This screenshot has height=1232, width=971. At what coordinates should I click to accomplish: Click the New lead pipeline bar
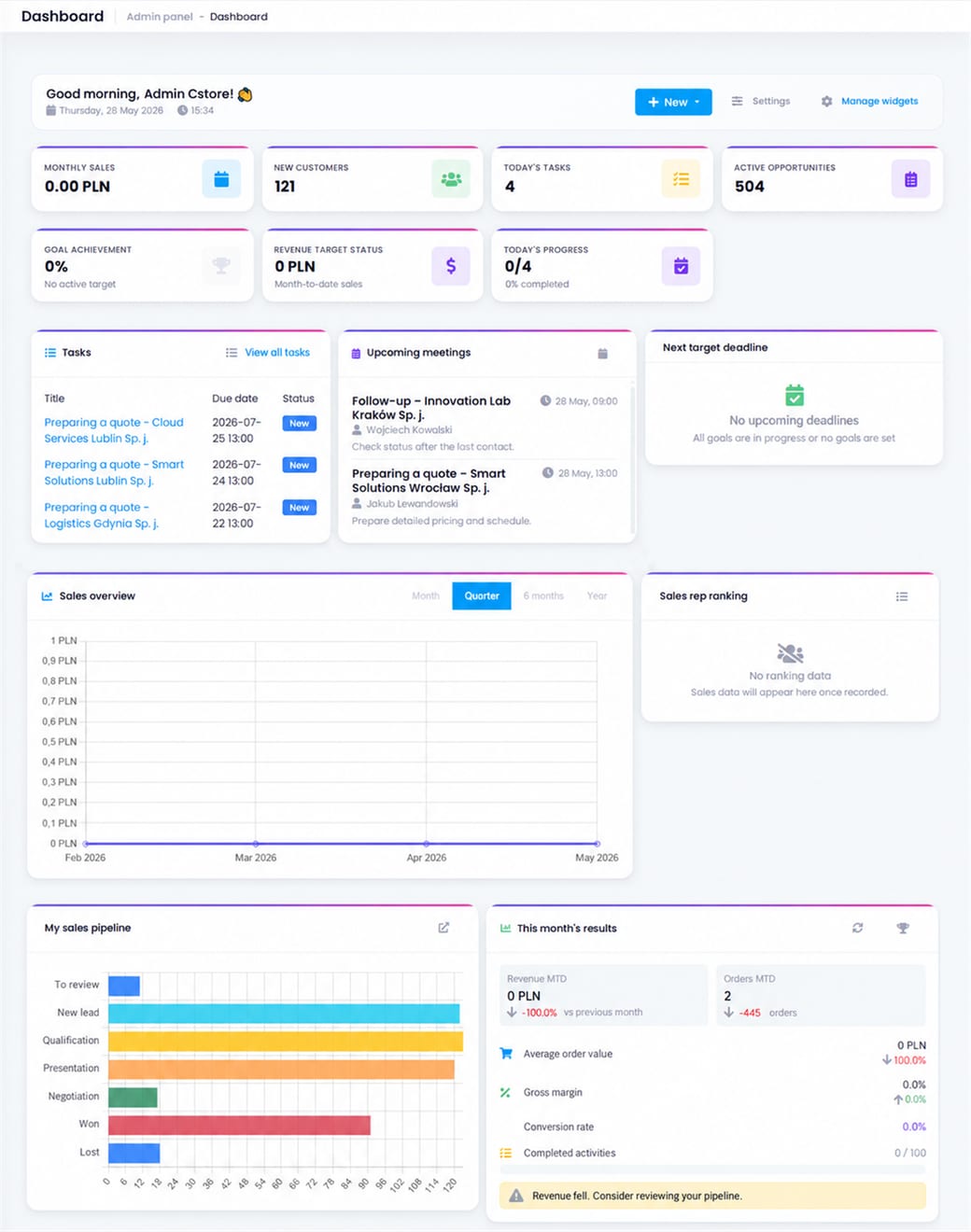click(284, 1014)
